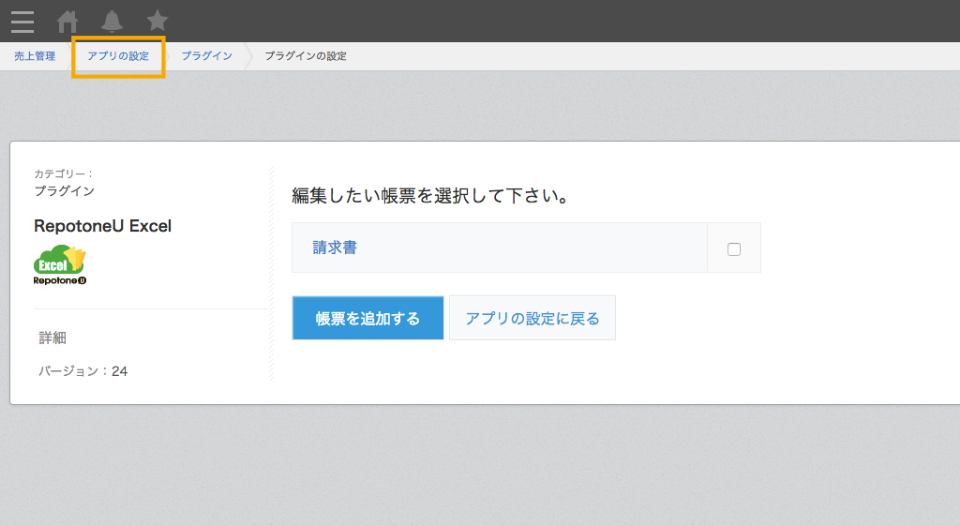Click the 詳細 heading

(x=53, y=337)
